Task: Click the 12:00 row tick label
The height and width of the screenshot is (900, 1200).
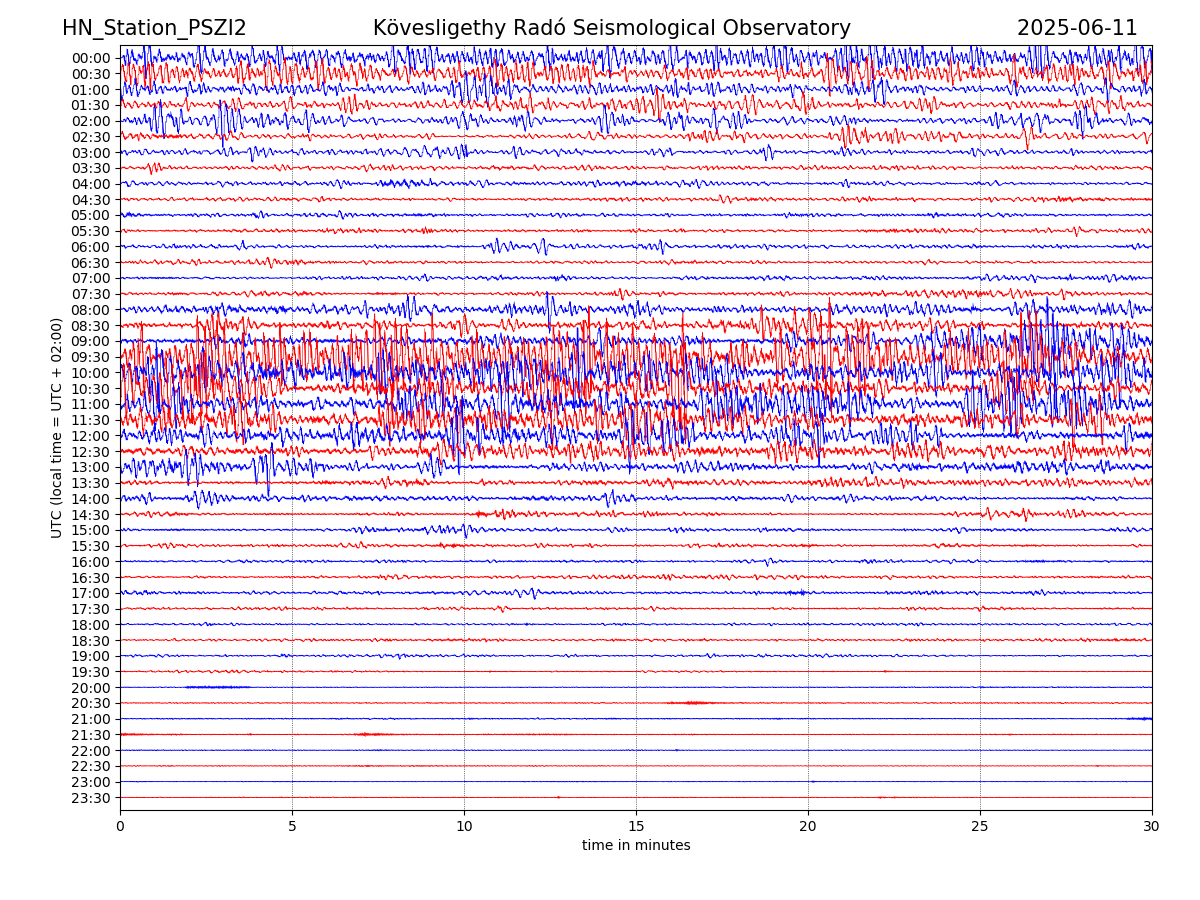Action: tap(90, 436)
